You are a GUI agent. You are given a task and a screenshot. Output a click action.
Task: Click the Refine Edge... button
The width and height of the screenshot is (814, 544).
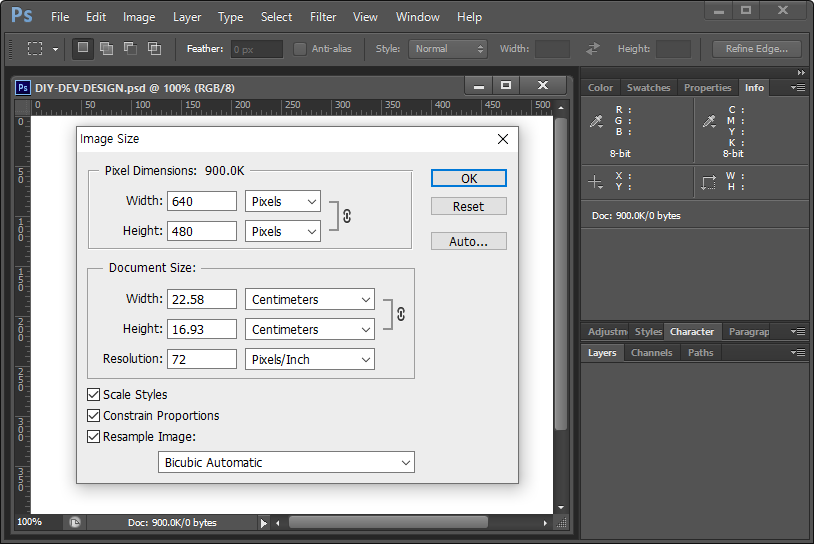(756, 49)
